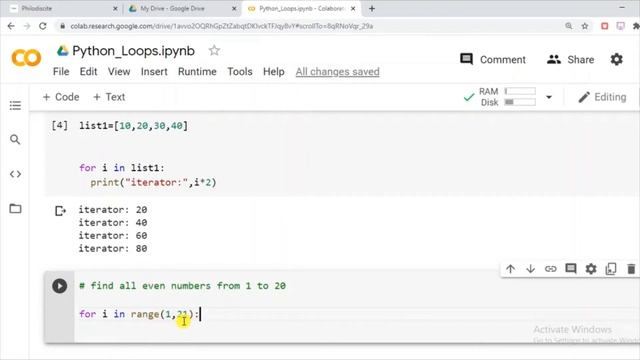
Task: Close the My Drive browser tab
Action: coord(234,8)
